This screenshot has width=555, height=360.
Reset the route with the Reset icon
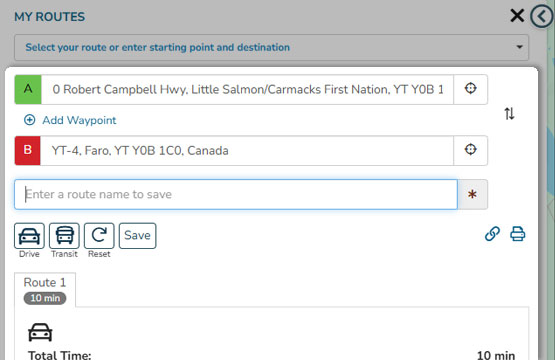click(99, 236)
